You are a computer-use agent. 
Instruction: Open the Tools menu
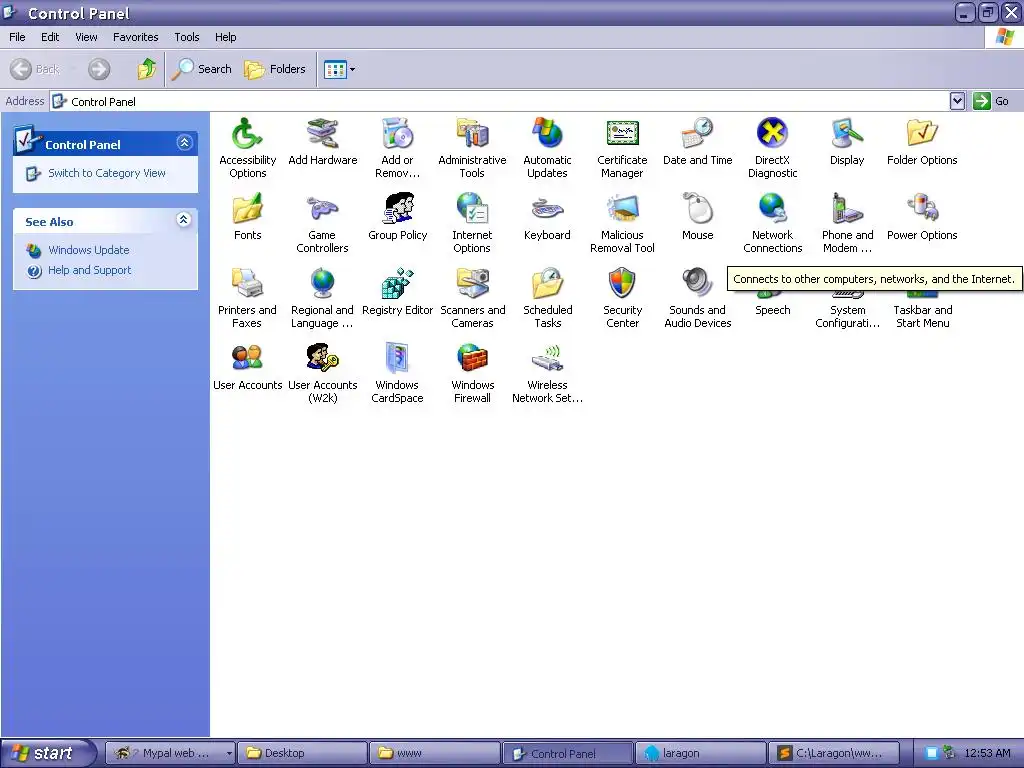[x=187, y=37]
